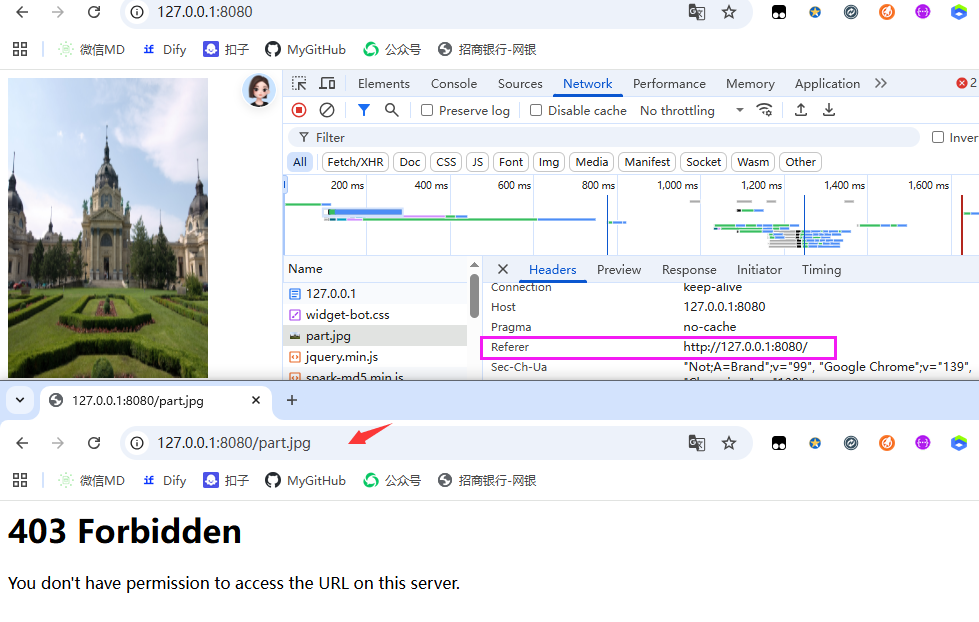
Task: Open the Dify bookmark in top bar
Action: point(165,49)
